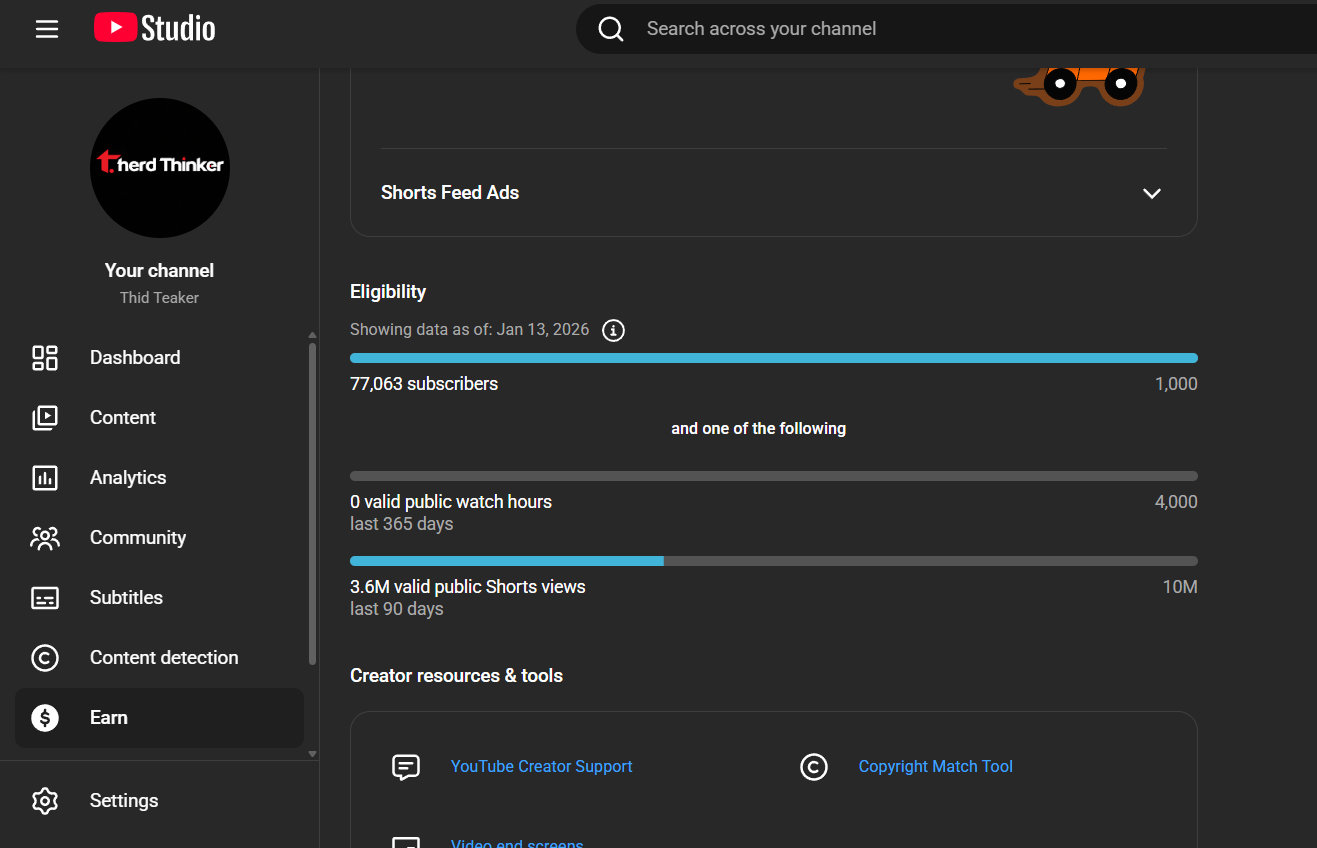The height and width of the screenshot is (848, 1317).
Task: Open the Copyright Match Tool link
Action: tap(935, 767)
